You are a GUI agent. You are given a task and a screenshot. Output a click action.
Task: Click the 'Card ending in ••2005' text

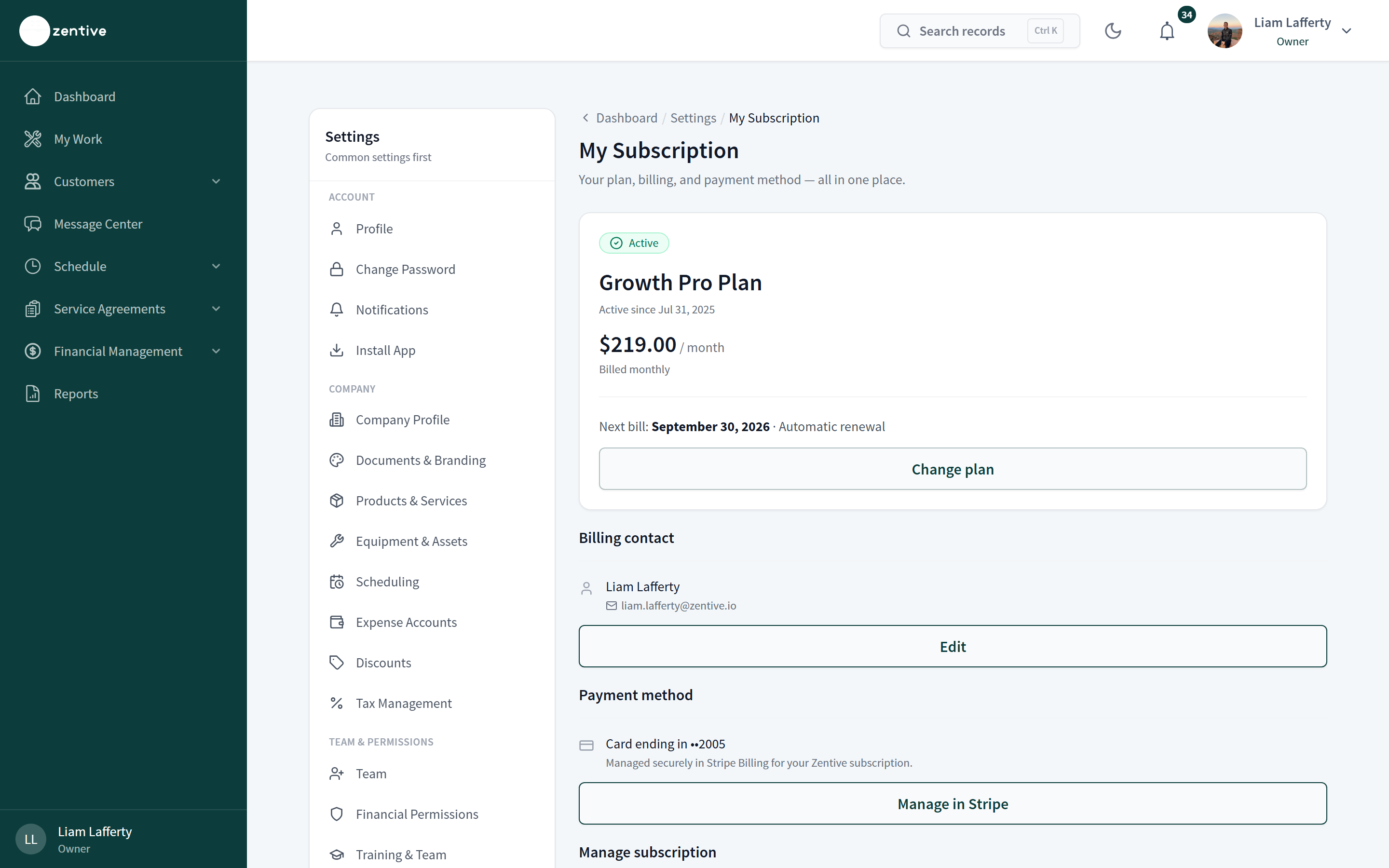pyautogui.click(x=665, y=744)
